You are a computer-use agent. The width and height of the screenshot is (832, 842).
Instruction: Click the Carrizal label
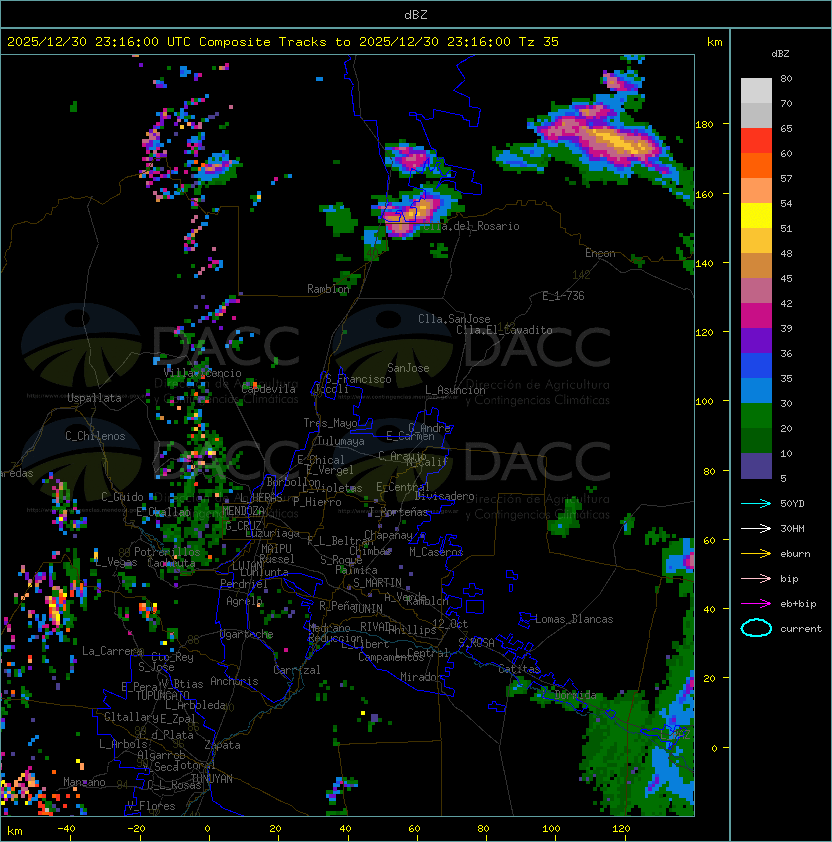[297, 670]
